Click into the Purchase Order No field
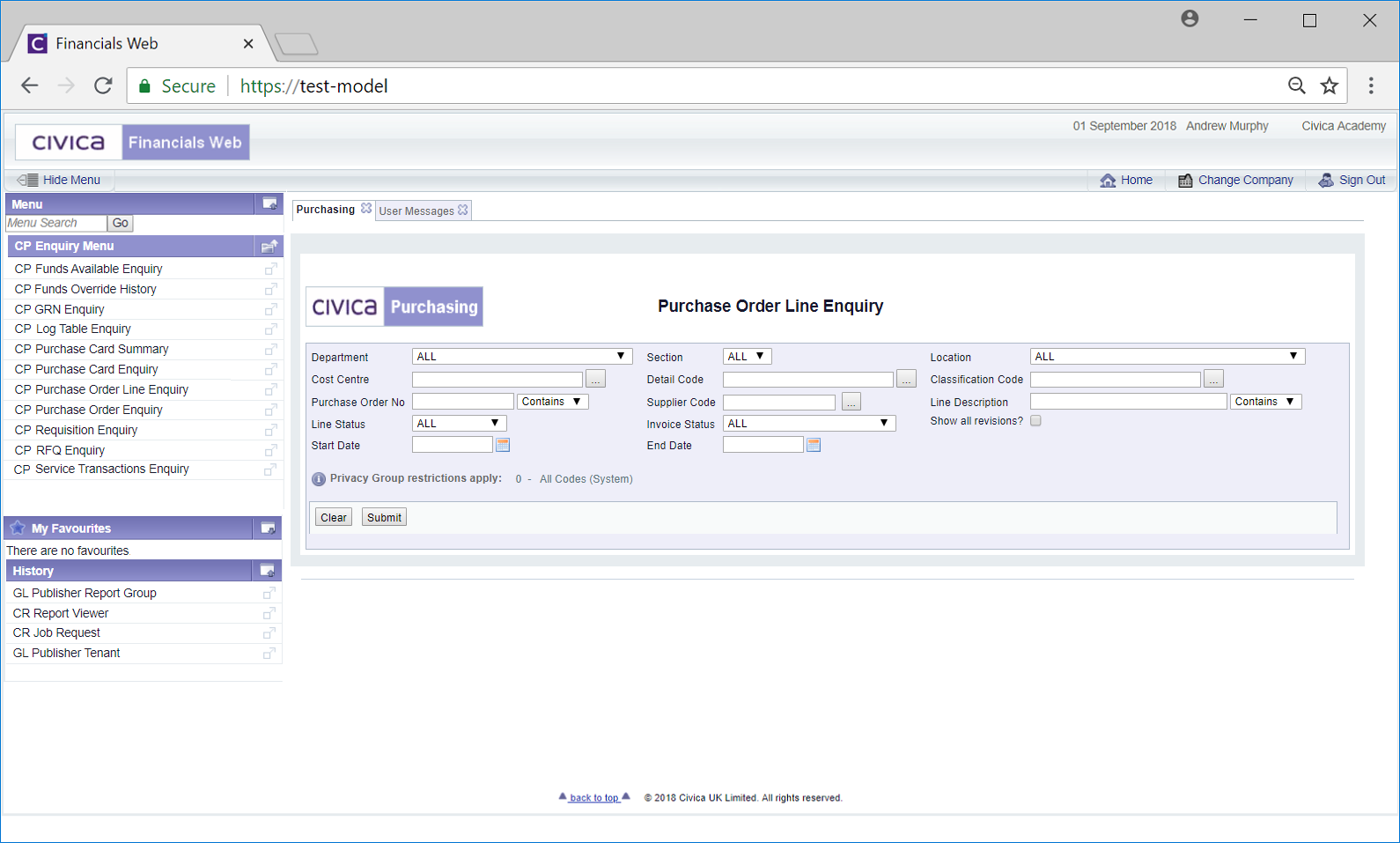This screenshot has width=1400, height=843. [463, 401]
